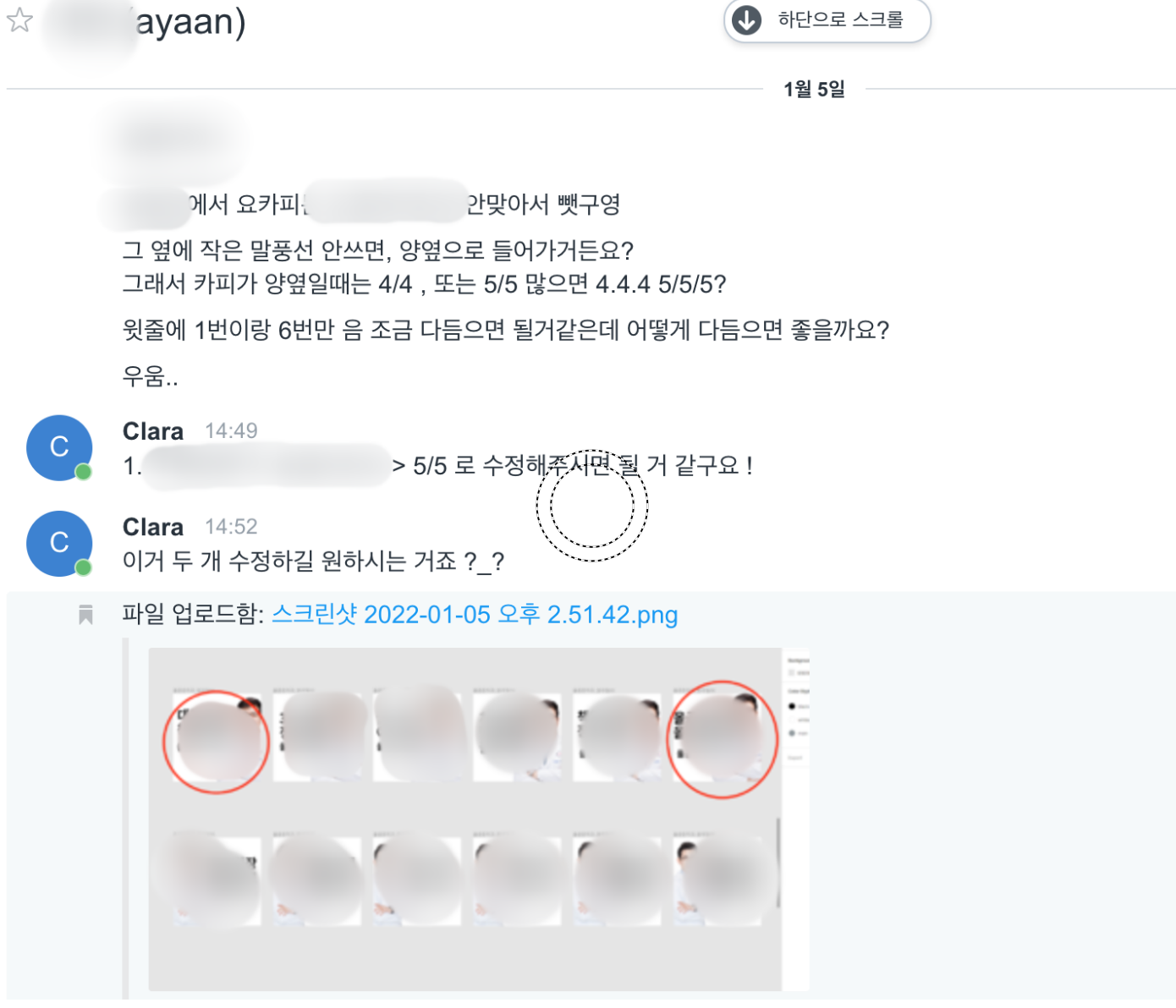1176x1008 pixels.
Task: Click the 1월 5일 date divider
Action: tap(814, 89)
